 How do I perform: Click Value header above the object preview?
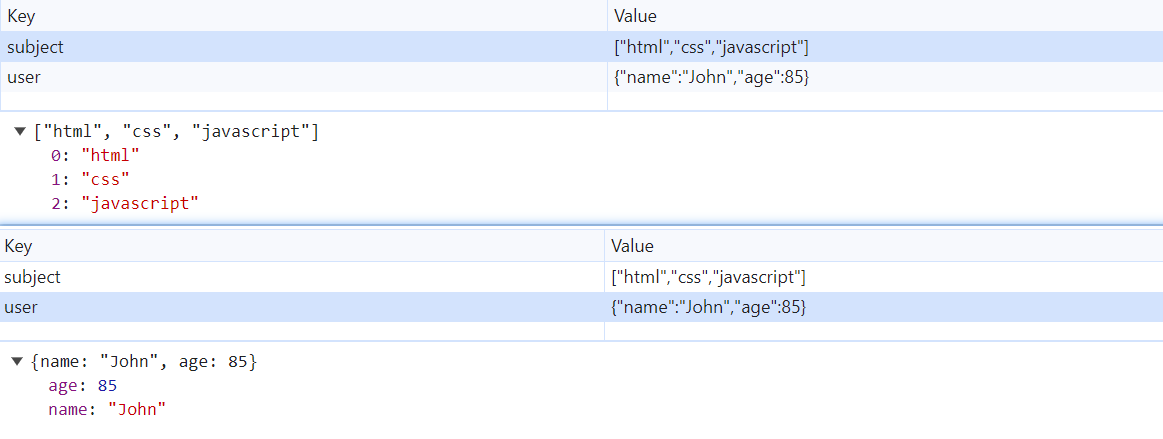(x=632, y=246)
